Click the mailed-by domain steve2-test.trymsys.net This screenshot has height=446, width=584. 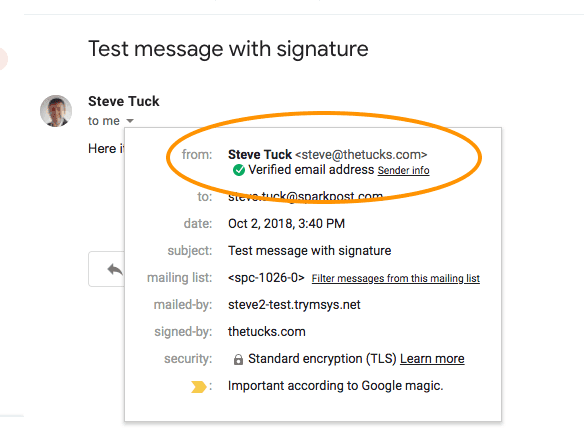coord(294,305)
